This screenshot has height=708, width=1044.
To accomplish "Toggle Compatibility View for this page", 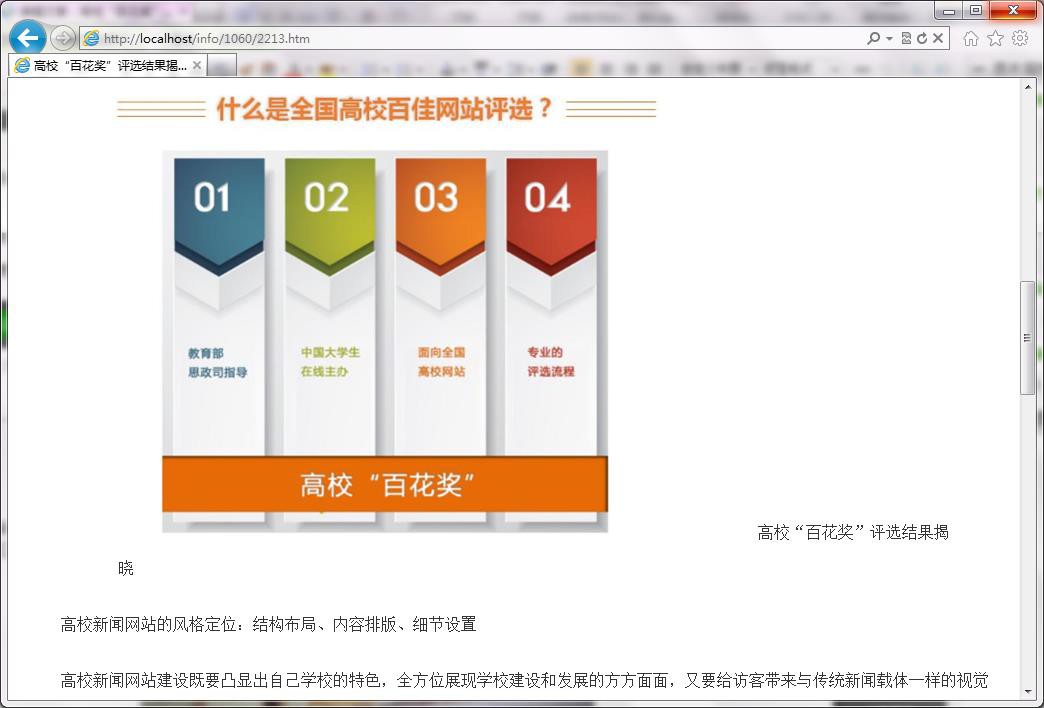I will (906, 38).
